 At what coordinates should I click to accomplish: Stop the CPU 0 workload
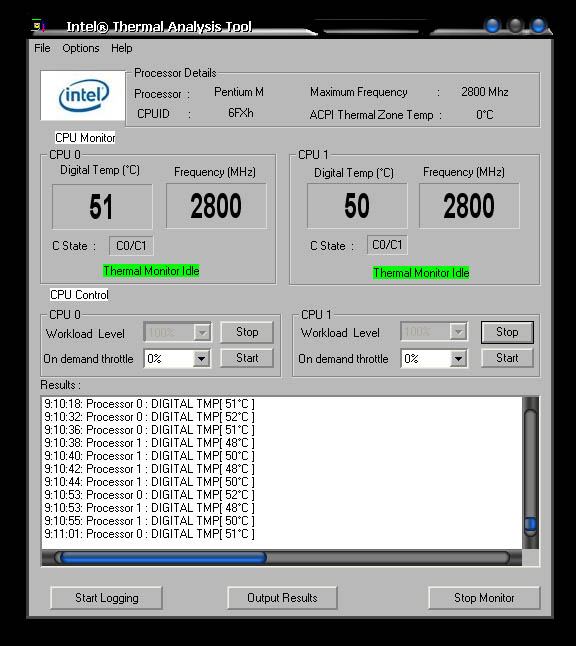[x=247, y=332]
